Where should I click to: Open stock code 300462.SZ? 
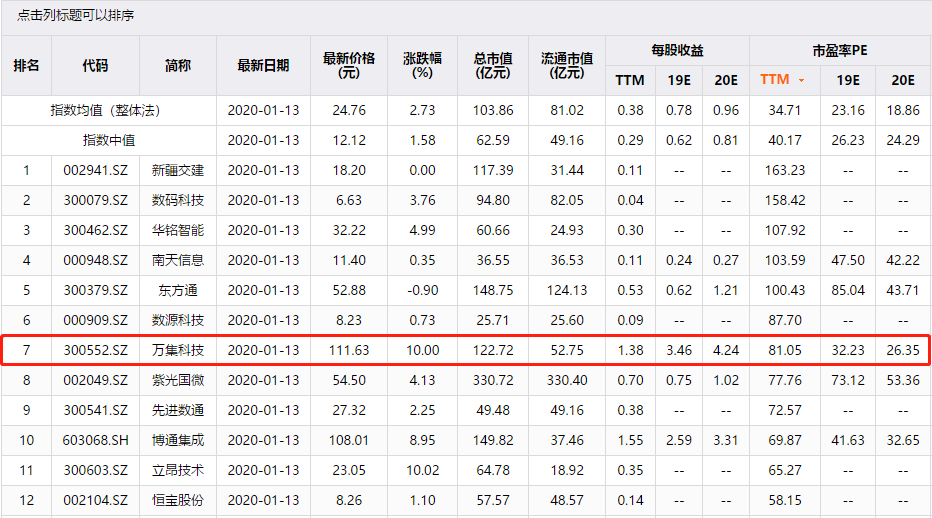[x=95, y=230]
